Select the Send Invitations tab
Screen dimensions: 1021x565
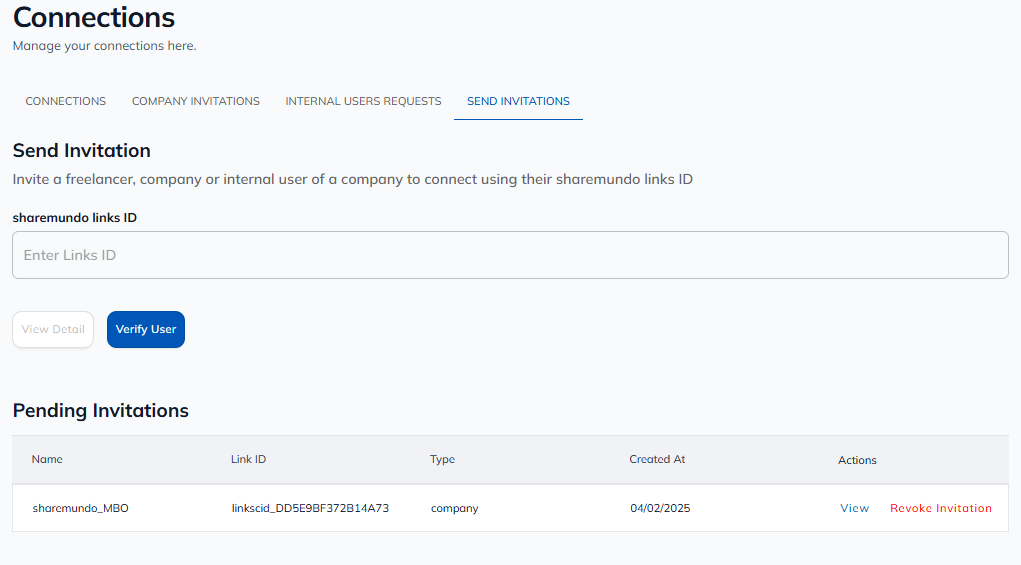pos(518,101)
